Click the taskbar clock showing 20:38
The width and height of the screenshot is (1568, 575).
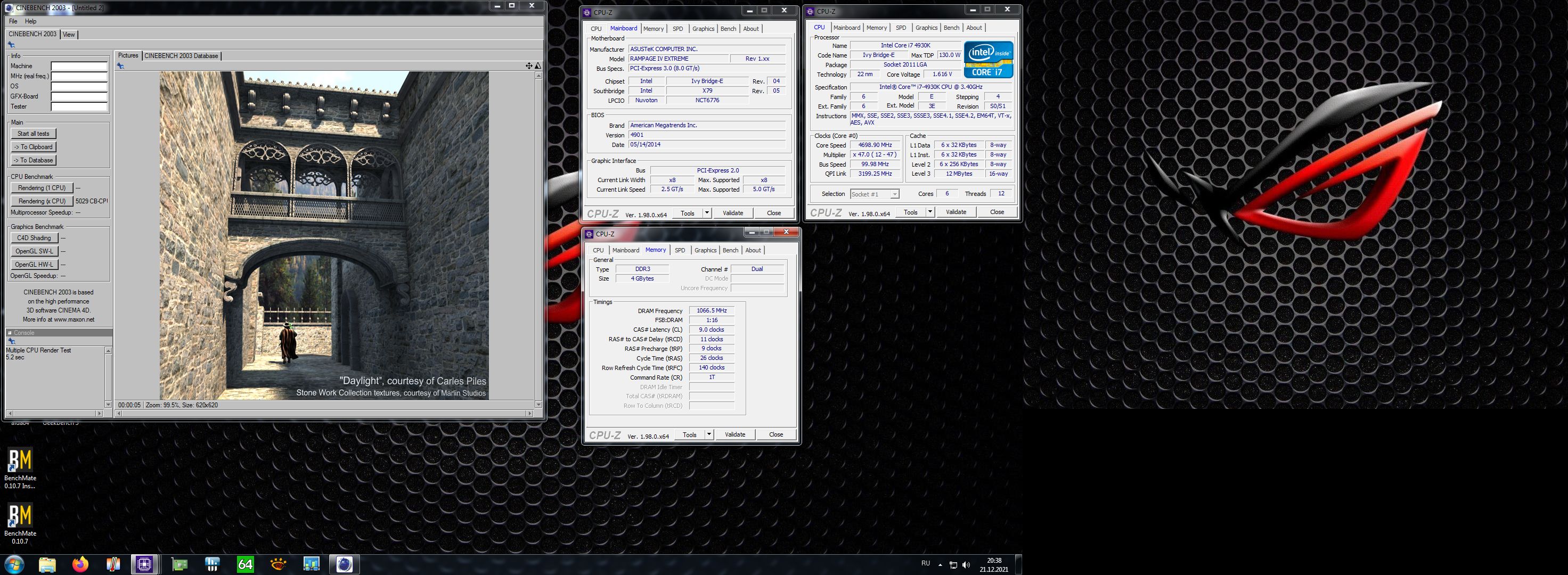point(994,565)
